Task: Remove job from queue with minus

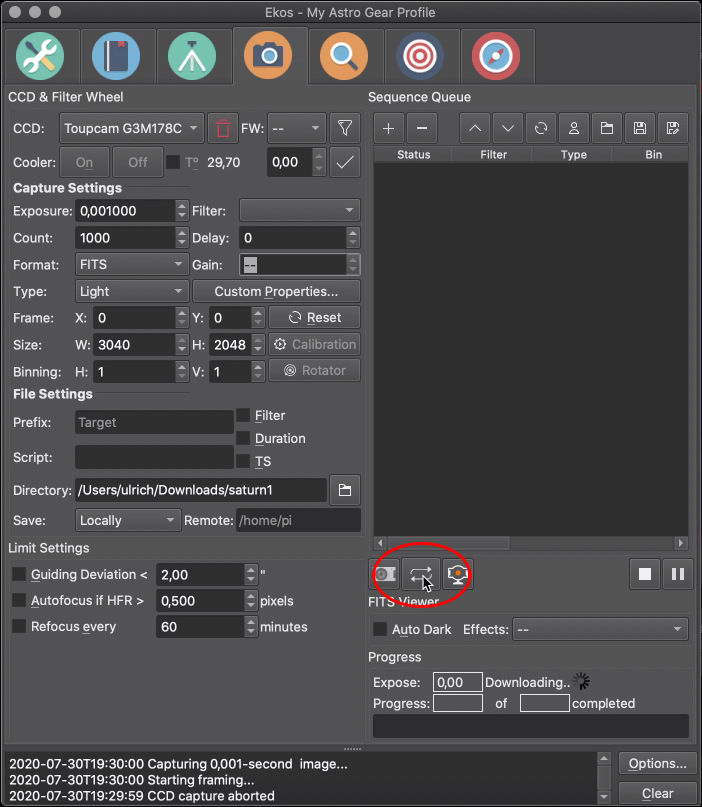Action: [x=422, y=128]
